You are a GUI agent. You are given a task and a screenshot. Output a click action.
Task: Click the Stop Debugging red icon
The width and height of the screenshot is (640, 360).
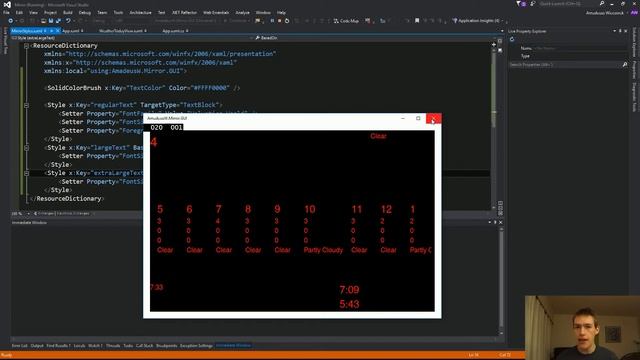[280, 21]
